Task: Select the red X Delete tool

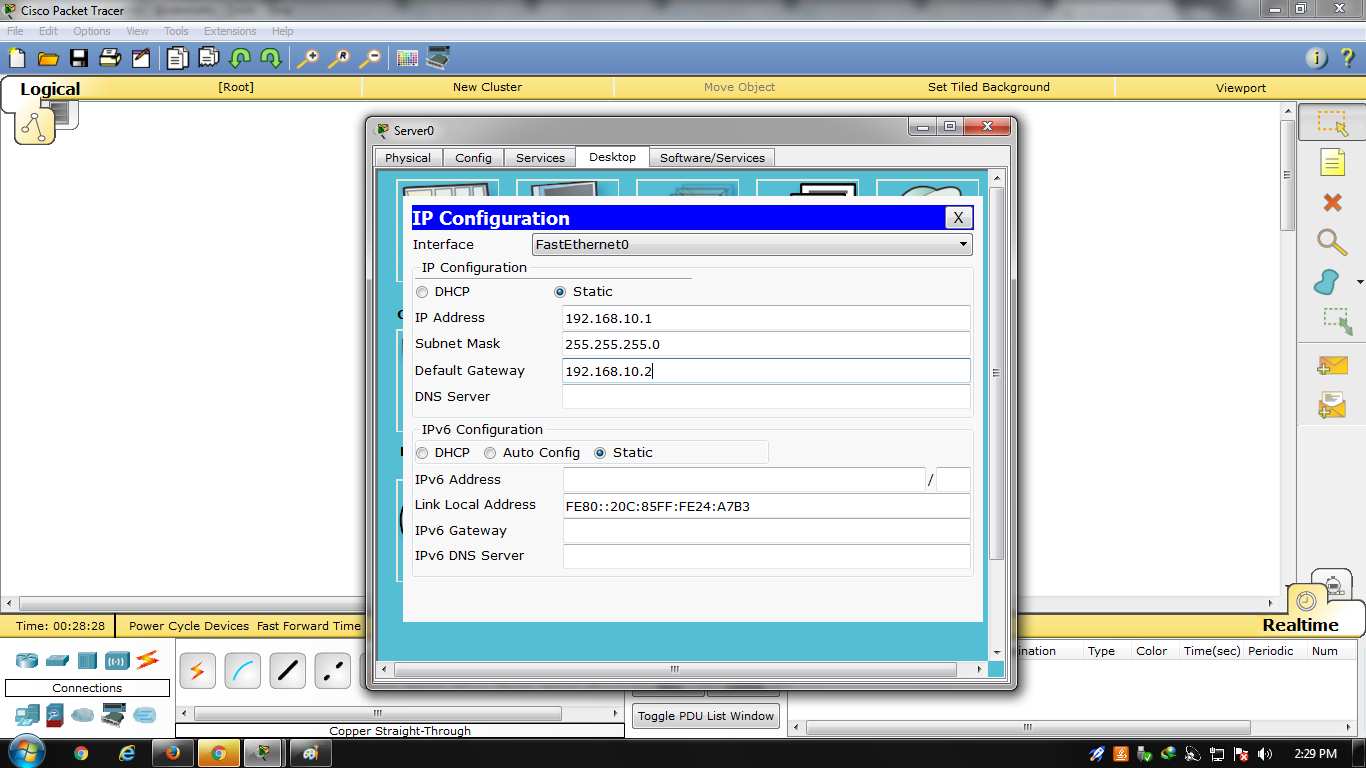Action: coord(1332,203)
